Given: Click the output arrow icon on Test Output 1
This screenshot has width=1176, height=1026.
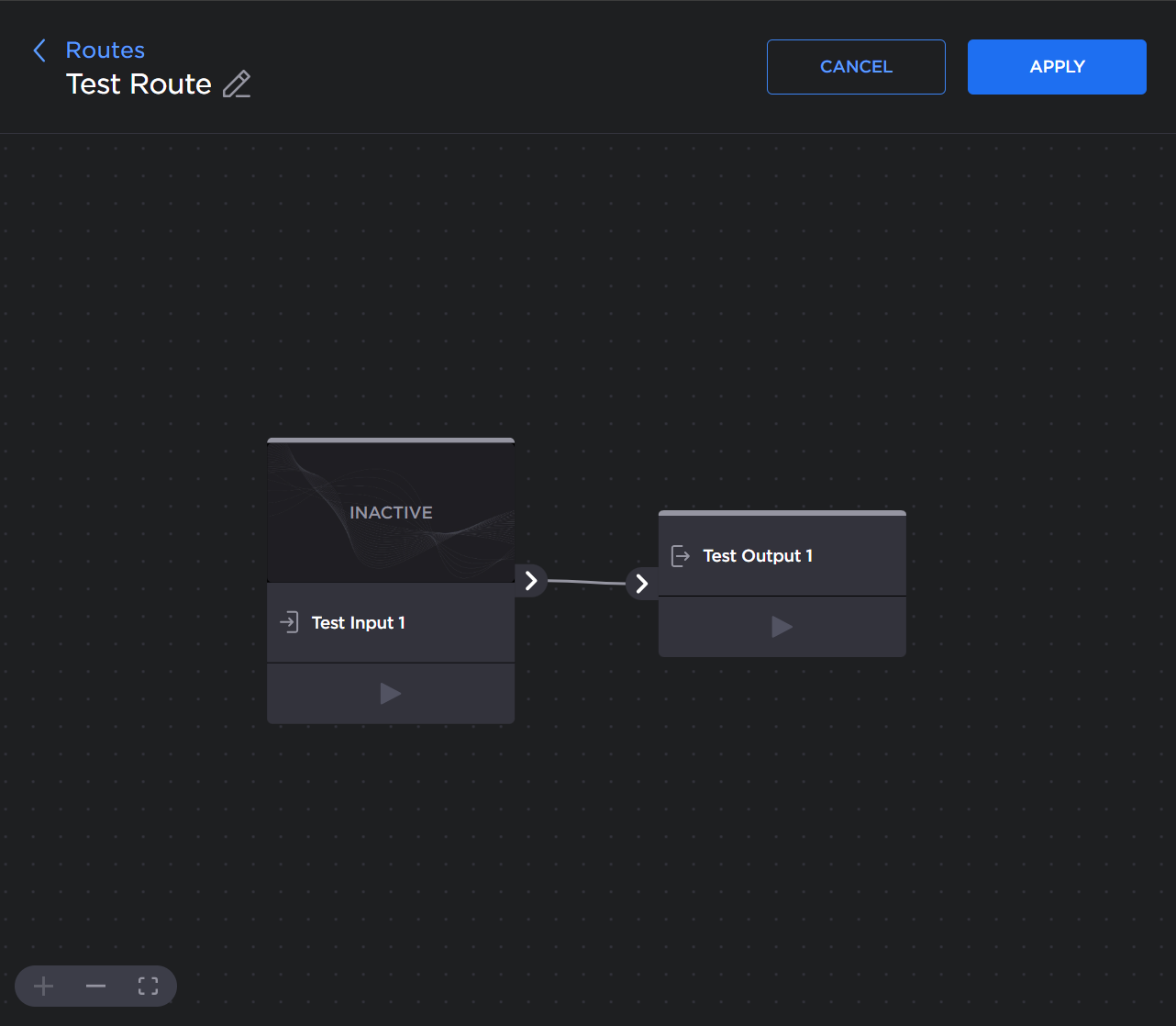Looking at the screenshot, I should [x=680, y=555].
